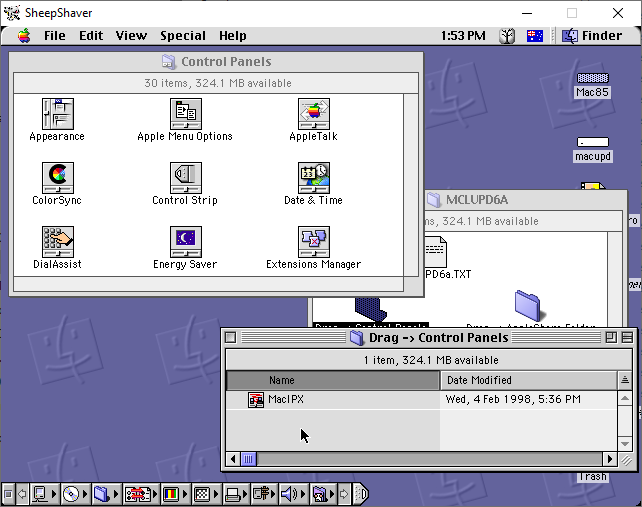Click zoom box of Drag -> Control Panels window
The height and width of the screenshot is (507, 642).
pos(611,337)
